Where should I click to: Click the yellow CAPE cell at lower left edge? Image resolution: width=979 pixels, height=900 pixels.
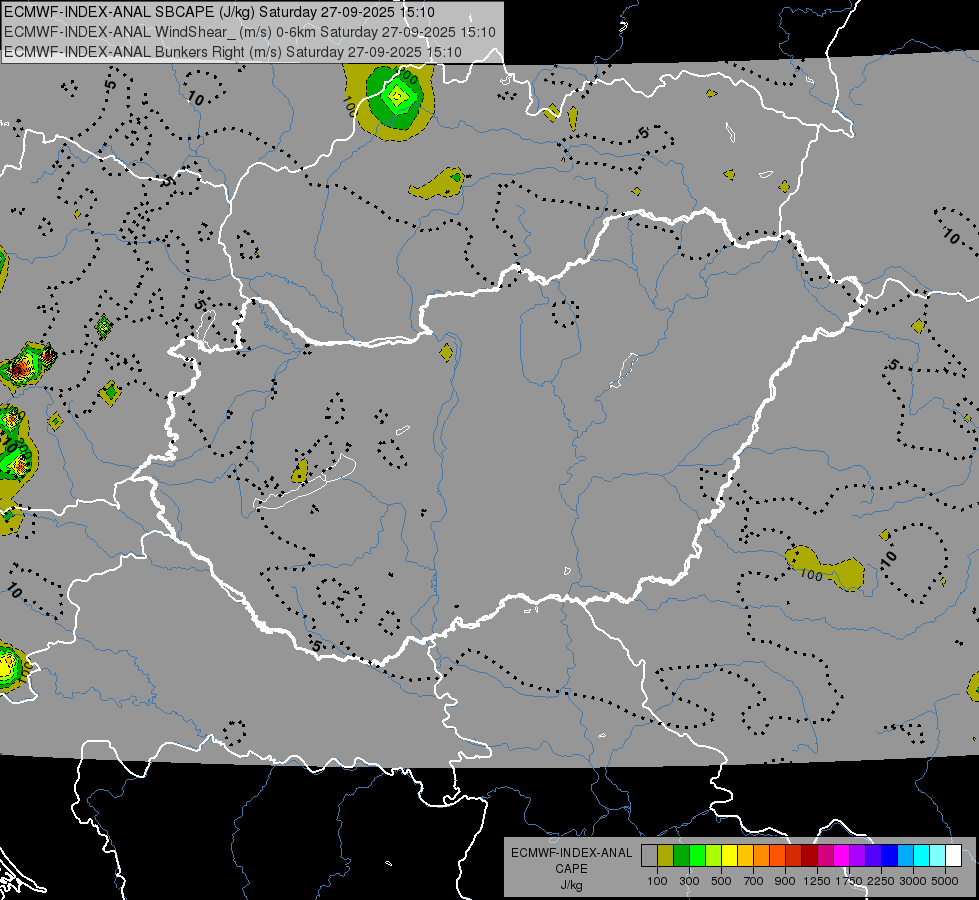tap(7, 666)
